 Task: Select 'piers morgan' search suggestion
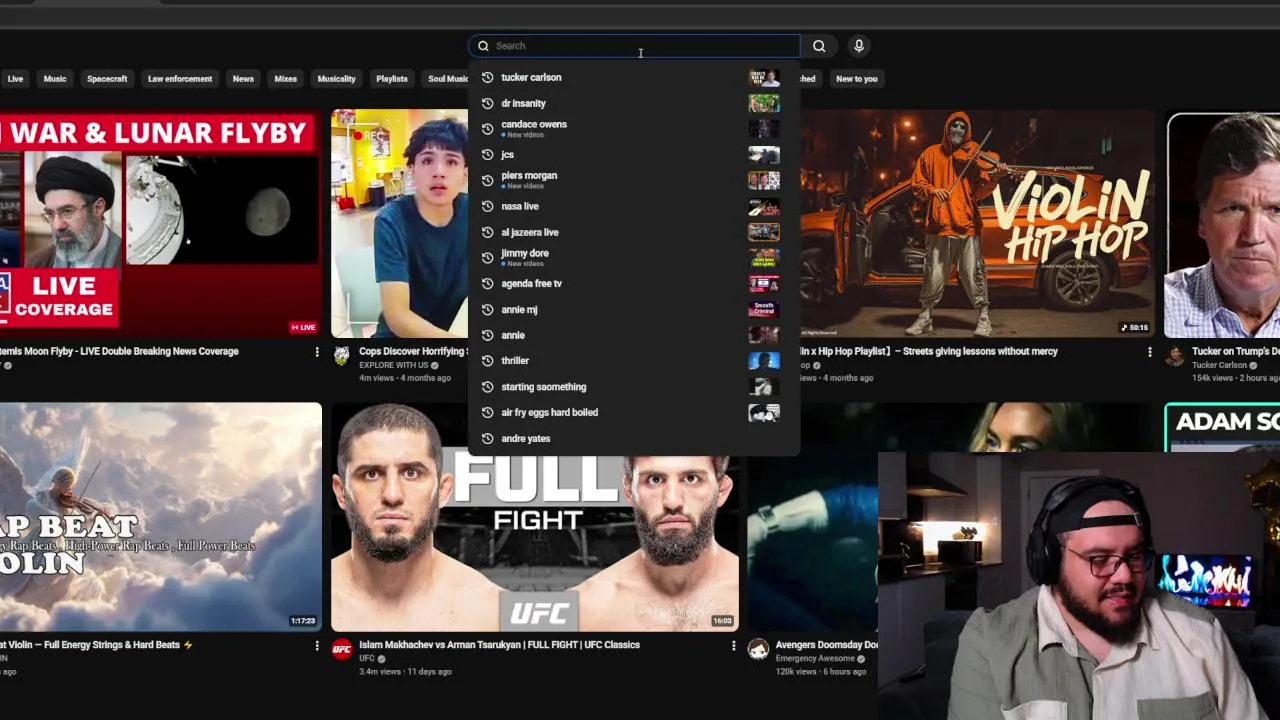pos(634,180)
